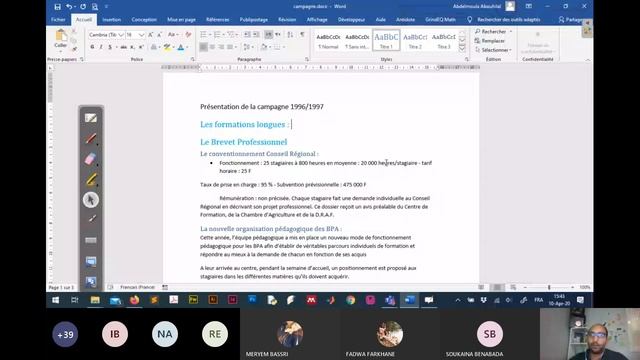Clear all formatting icon

(188, 35)
